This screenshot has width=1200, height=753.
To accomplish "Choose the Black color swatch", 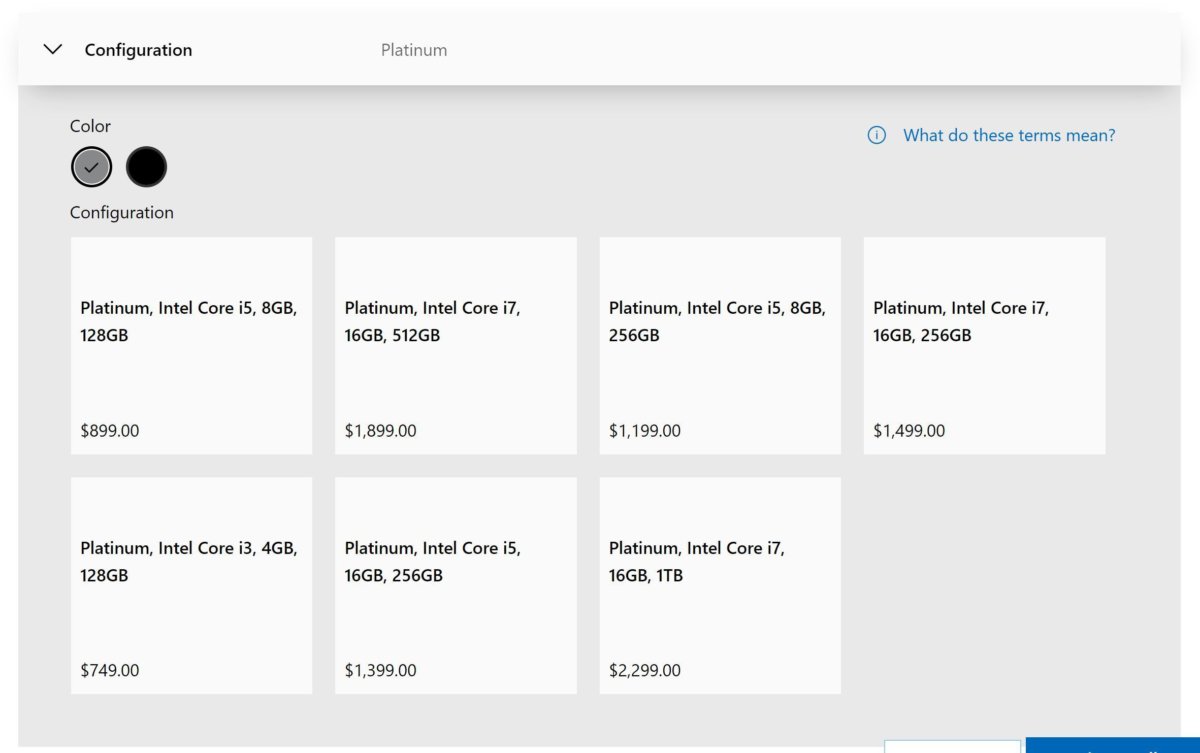I will point(146,167).
